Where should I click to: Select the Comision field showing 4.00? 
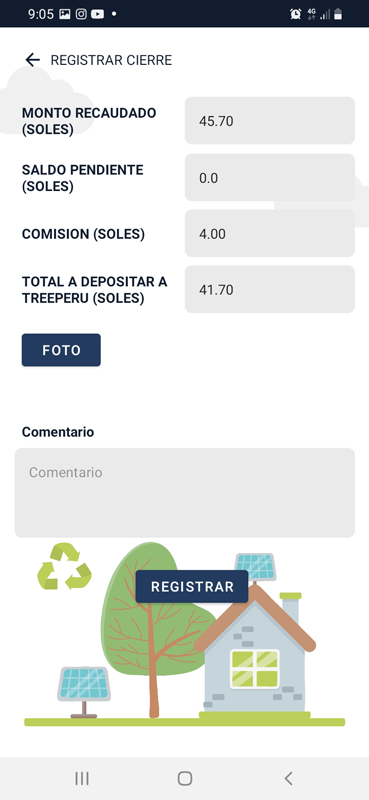point(269,234)
